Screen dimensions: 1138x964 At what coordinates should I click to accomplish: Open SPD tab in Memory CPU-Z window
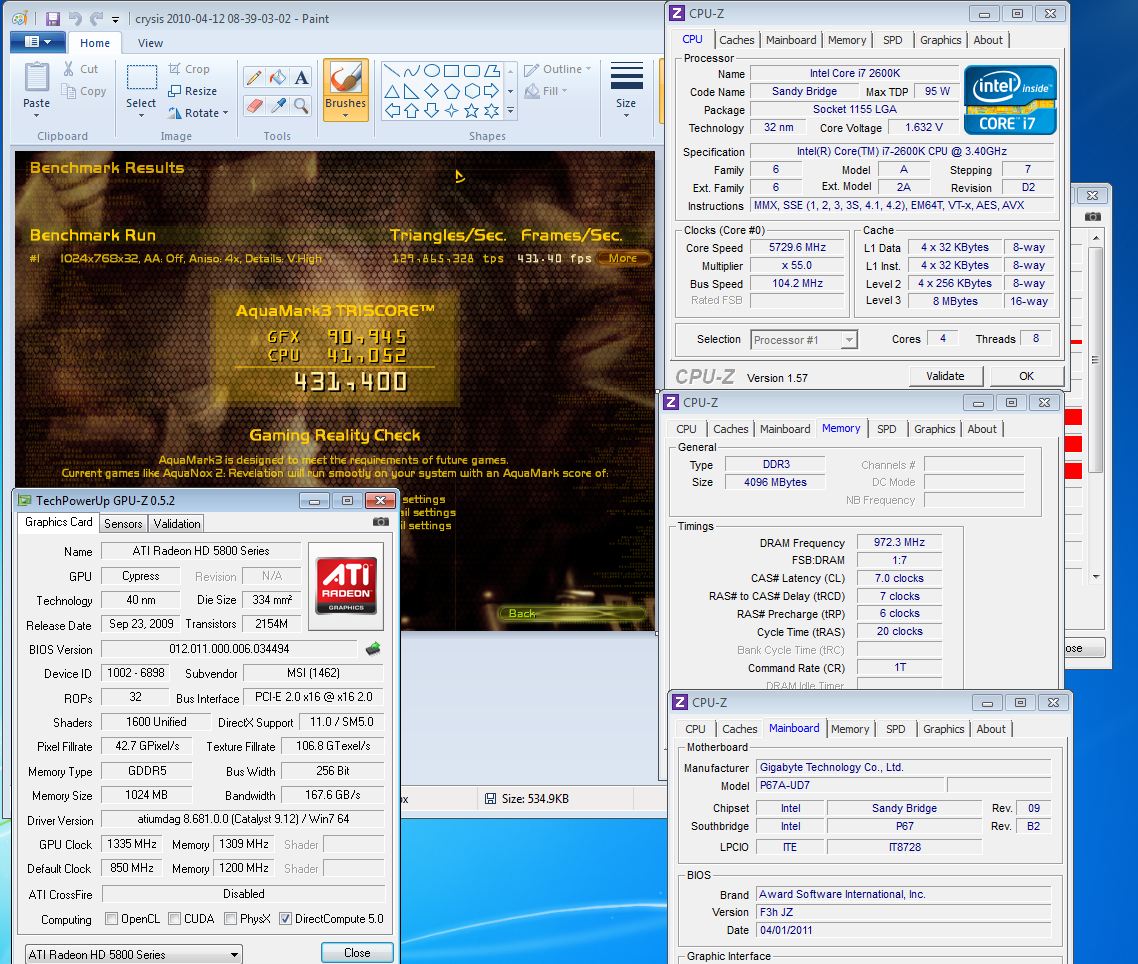point(886,430)
